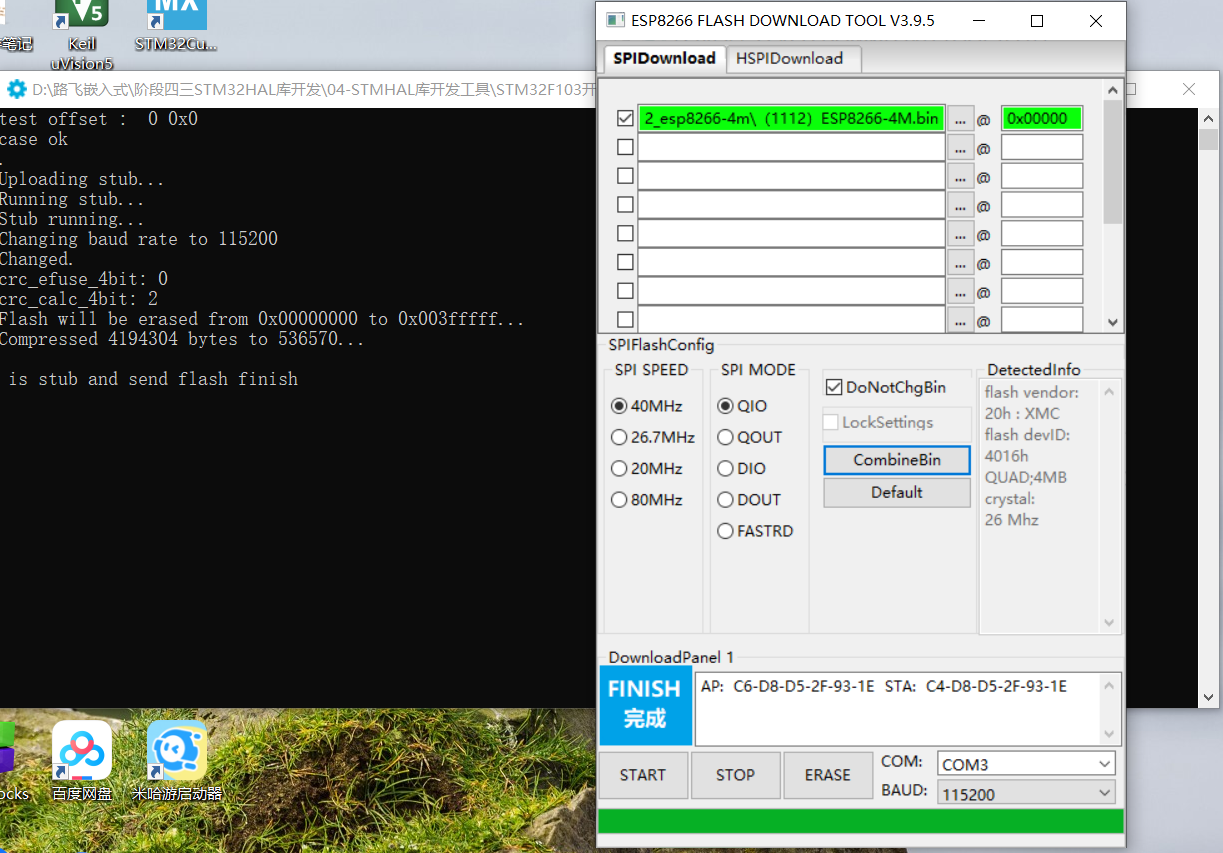Screen dimensions: 1223x853
Task: Click ERASE flash button
Action: point(828,775)
